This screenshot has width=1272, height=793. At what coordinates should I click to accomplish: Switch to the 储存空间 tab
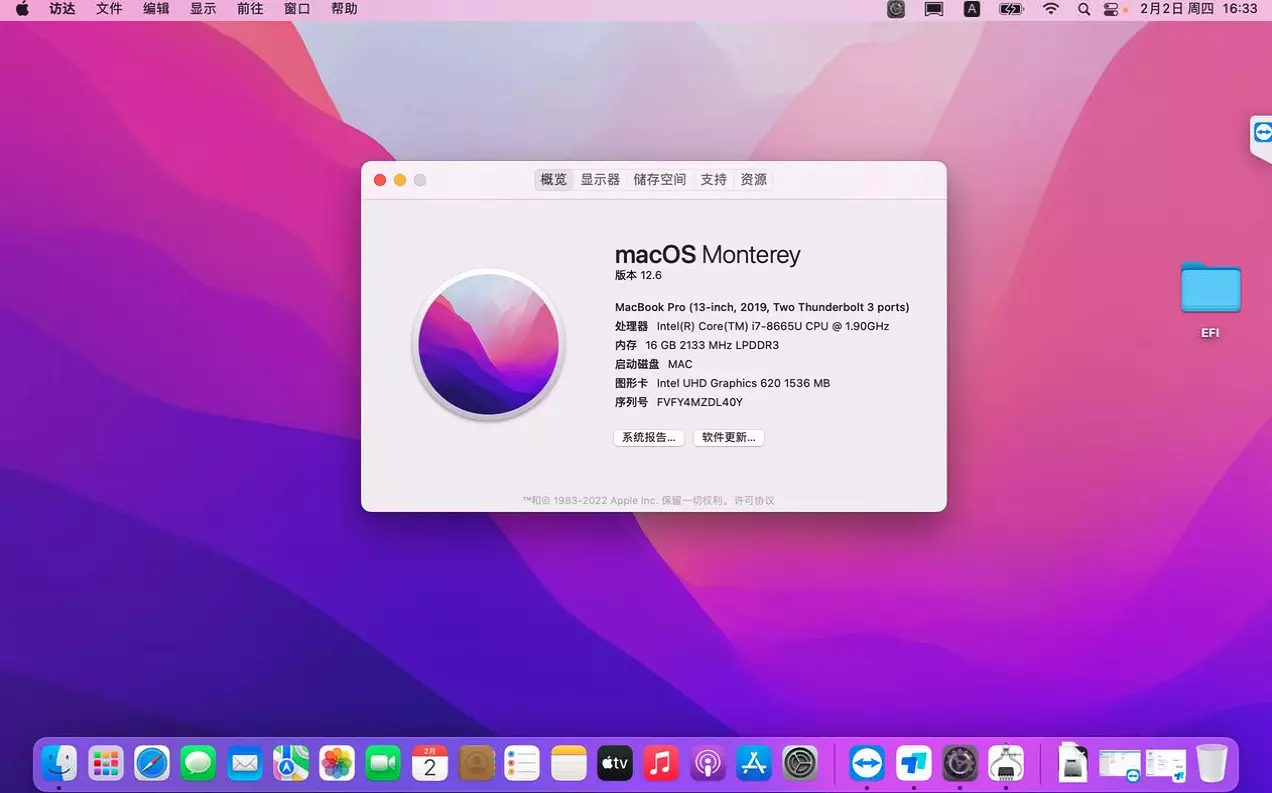click(x=660, y=179)
